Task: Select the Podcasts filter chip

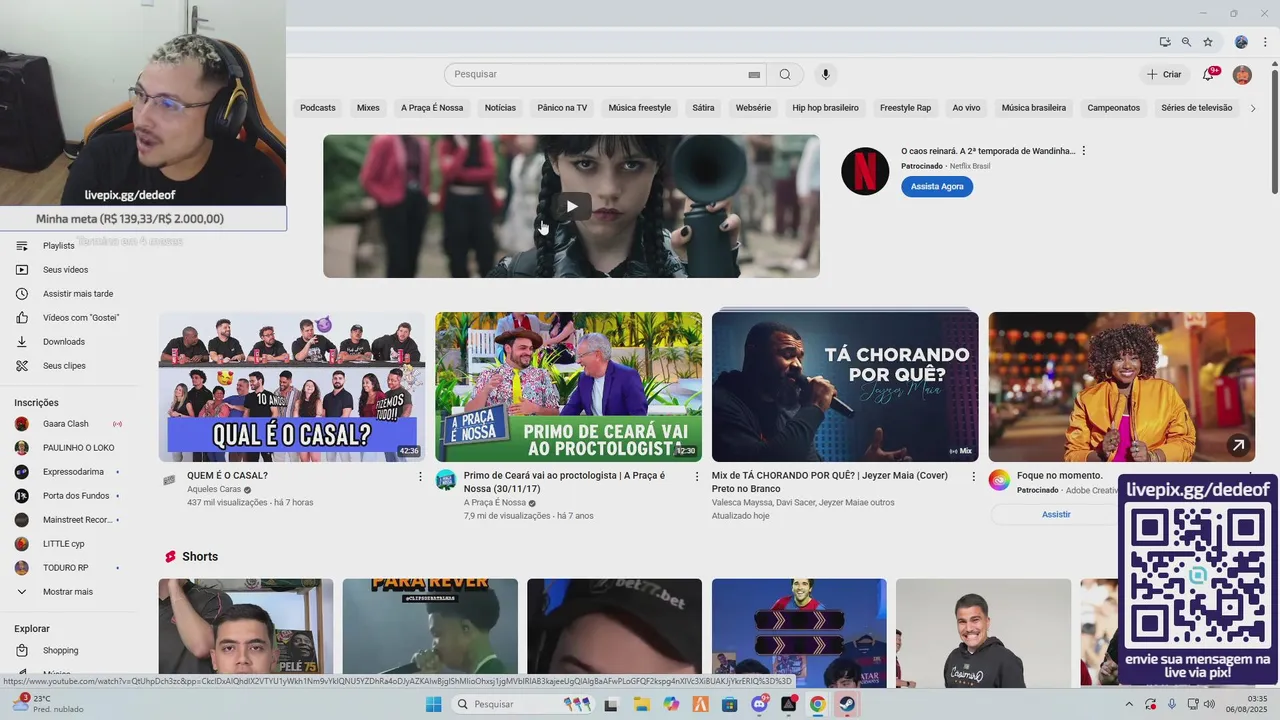Action: [318, 108]
